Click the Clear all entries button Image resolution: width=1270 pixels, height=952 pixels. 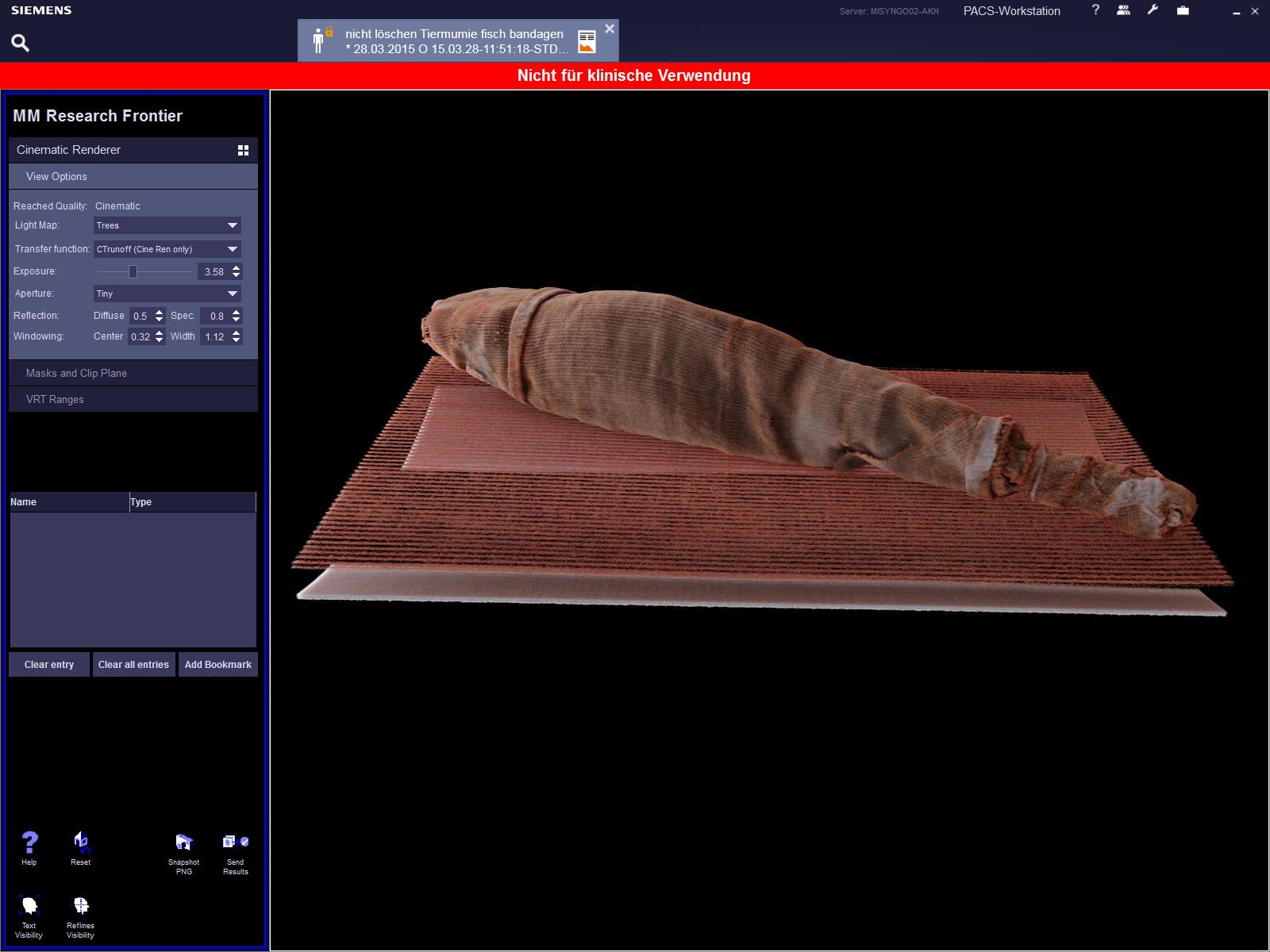[133, 665]
